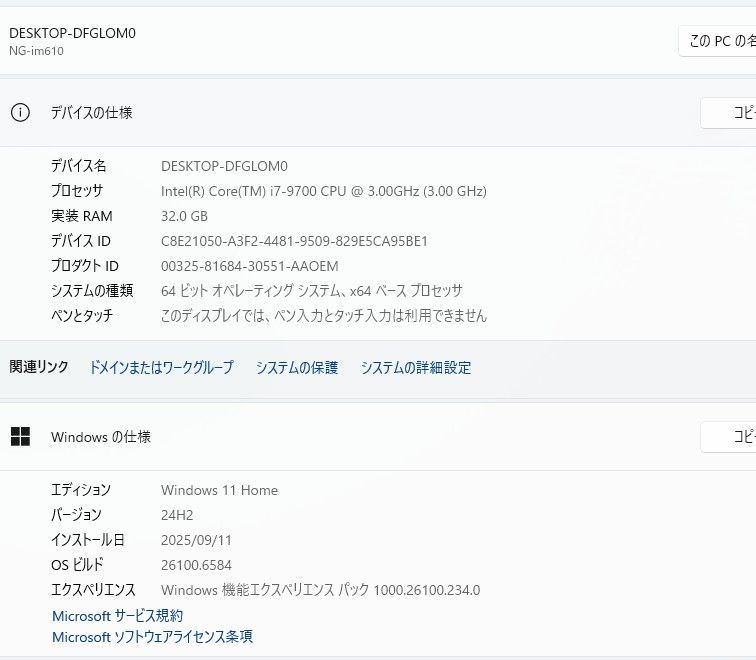This screenshot has width=756, height=660.
Task: Open the システムの詳細設定 link
Action: pos(416,367)
